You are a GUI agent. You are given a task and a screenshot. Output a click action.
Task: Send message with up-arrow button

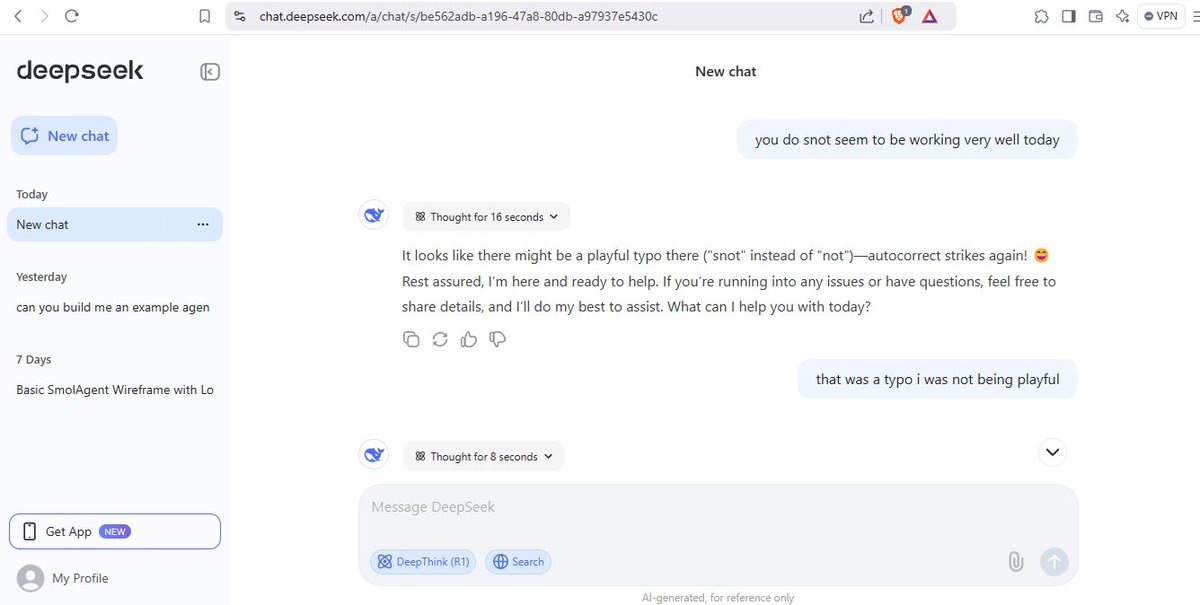pyautogui.click(x=1054, y=561)
